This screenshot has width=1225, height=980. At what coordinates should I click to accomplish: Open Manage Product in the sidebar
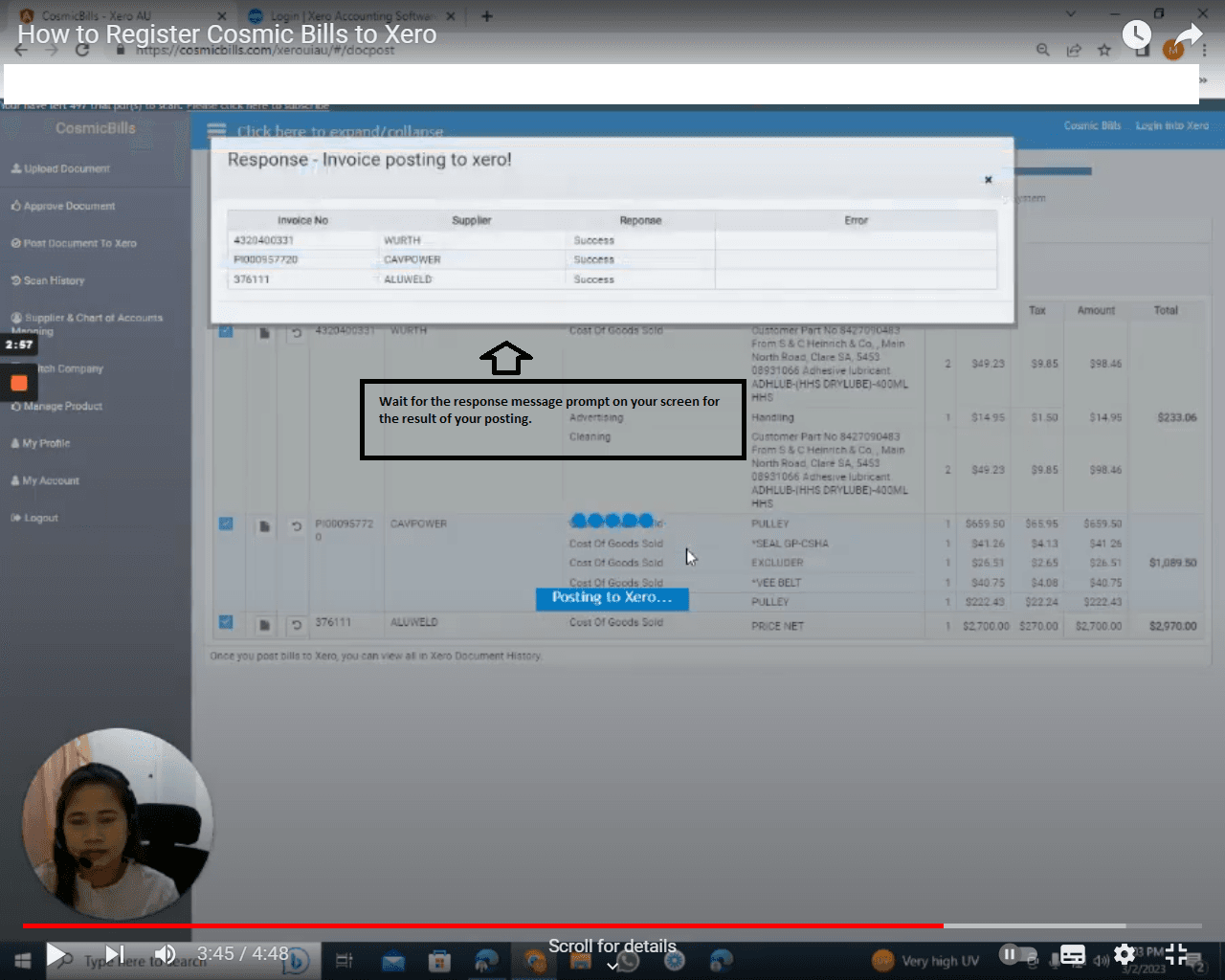pyautogui.click(x=56, y=406)
